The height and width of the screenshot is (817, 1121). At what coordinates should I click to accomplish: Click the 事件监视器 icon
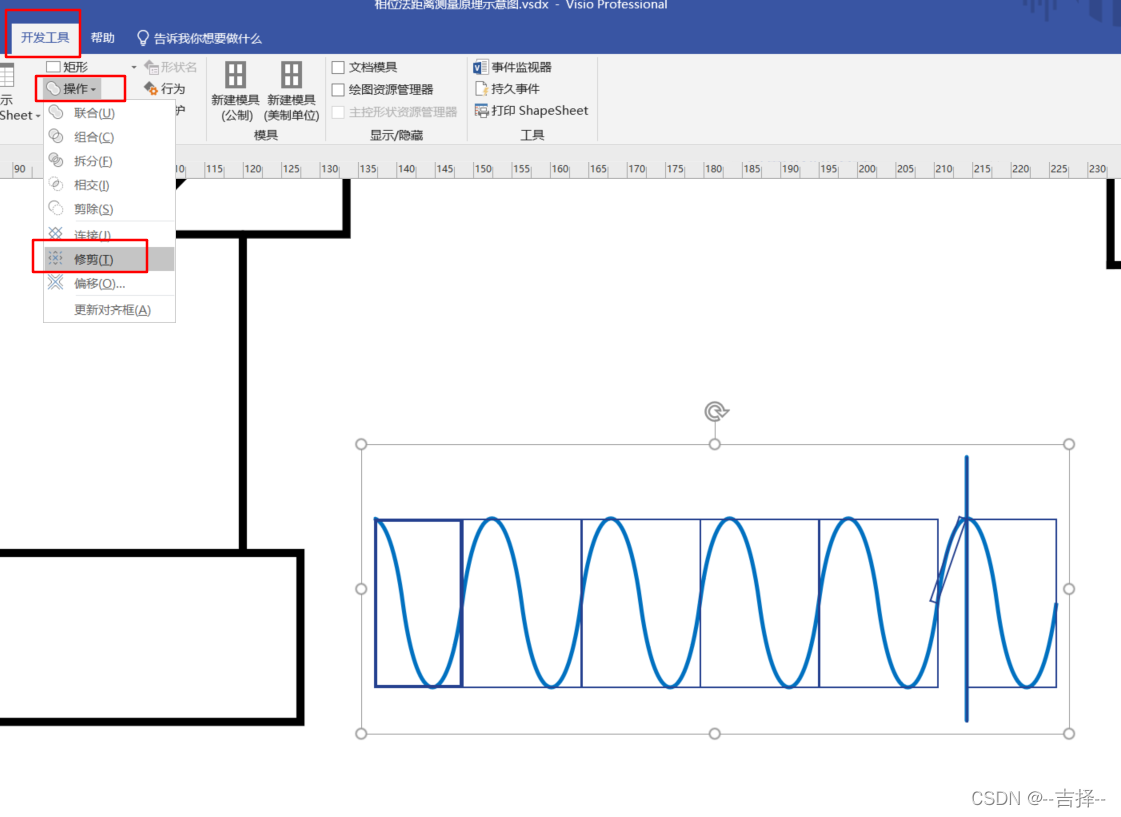pos(480,67)
